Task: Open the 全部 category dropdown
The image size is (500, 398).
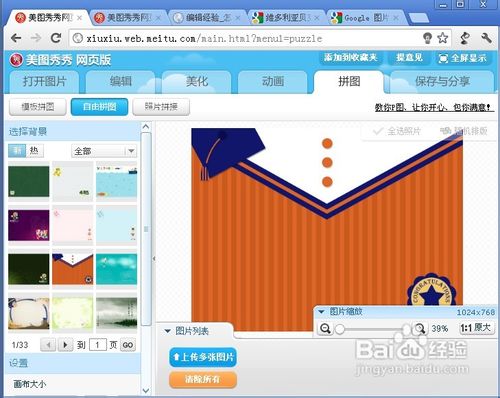Action: click(x=104, y=151)
